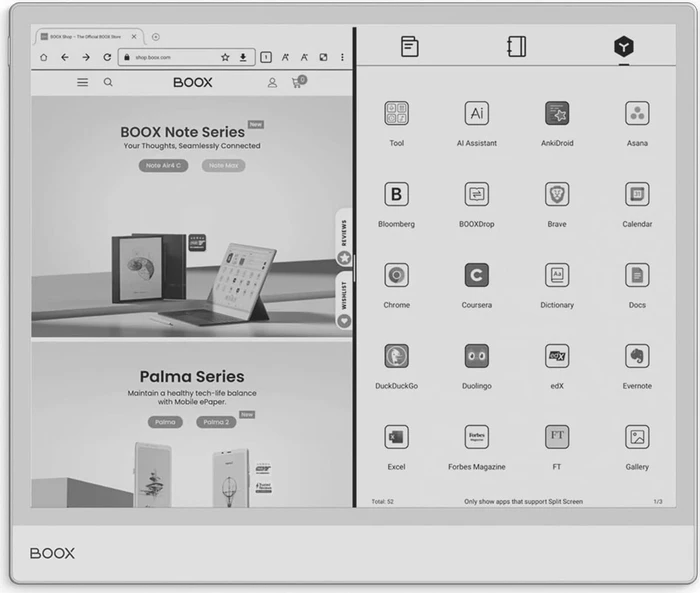This screenshot has width=700, height=593.
Task: Bookmark this page with star icon
Action: click(x=225, y=57)
